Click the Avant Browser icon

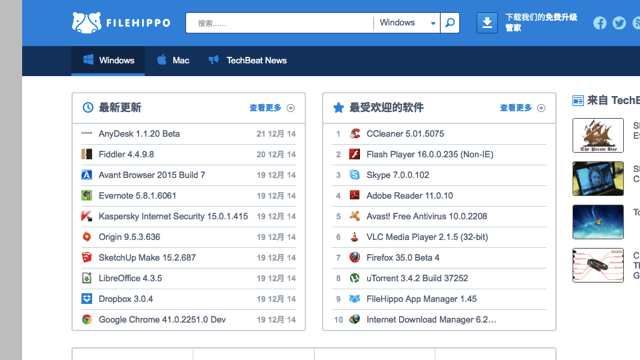tap(87, 175)
